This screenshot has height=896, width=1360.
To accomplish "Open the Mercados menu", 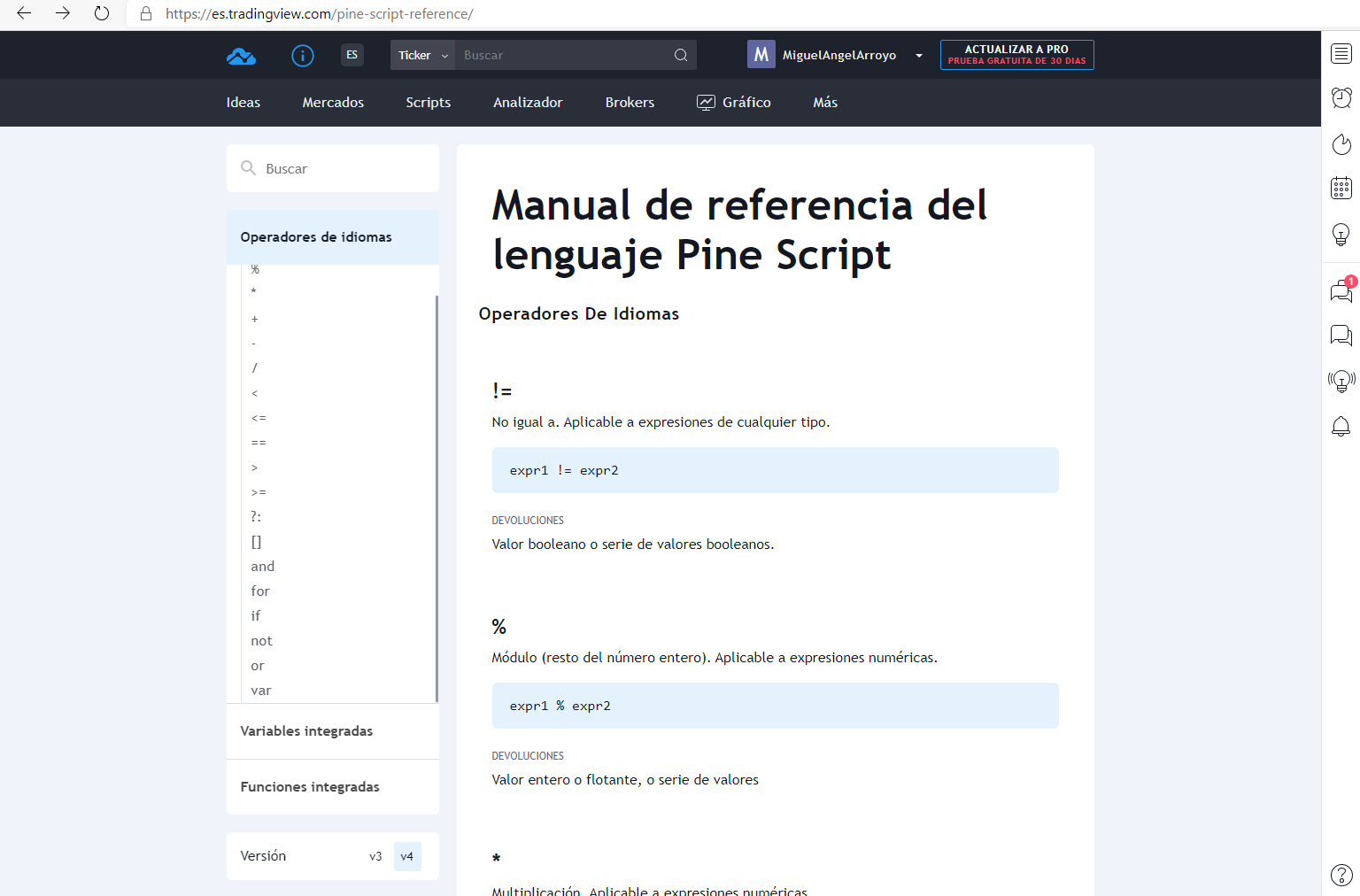I will 333,103.
